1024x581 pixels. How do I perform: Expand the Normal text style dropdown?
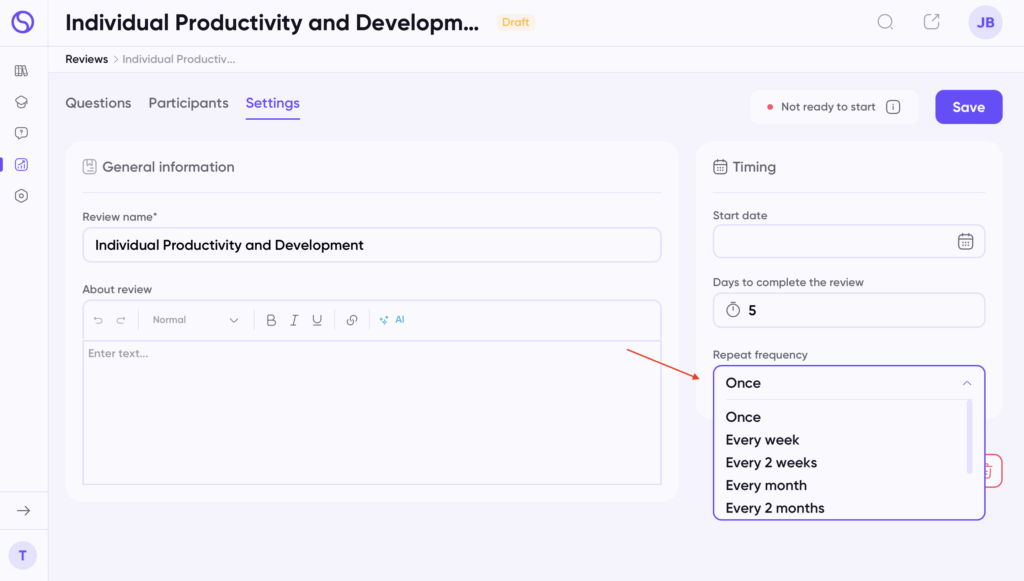click(195, 320)
